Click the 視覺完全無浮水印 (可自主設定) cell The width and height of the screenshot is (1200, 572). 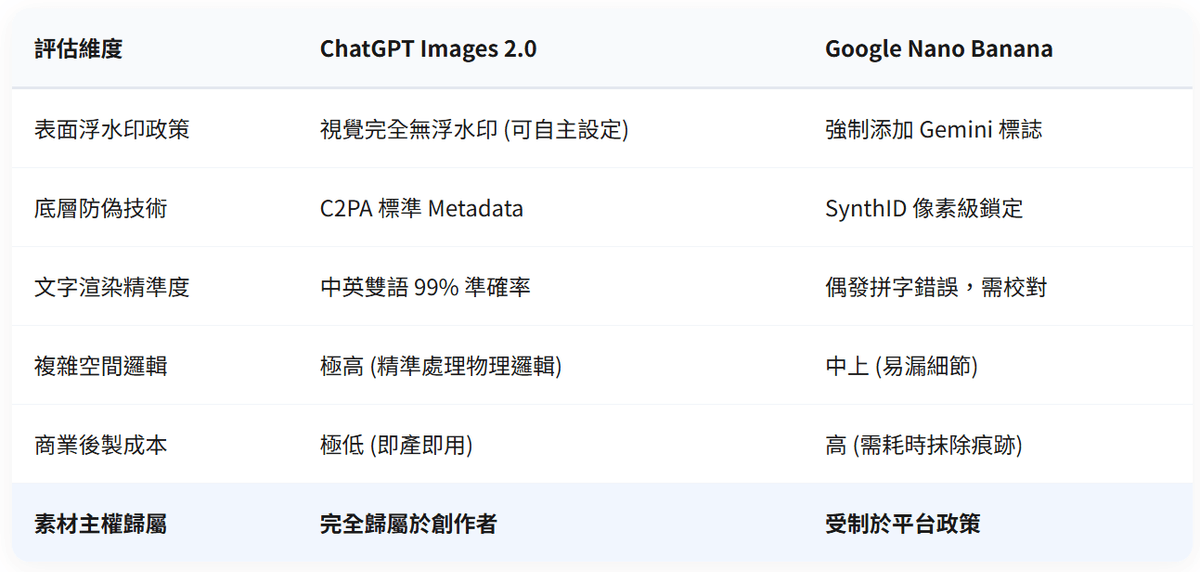coord(474,129)
